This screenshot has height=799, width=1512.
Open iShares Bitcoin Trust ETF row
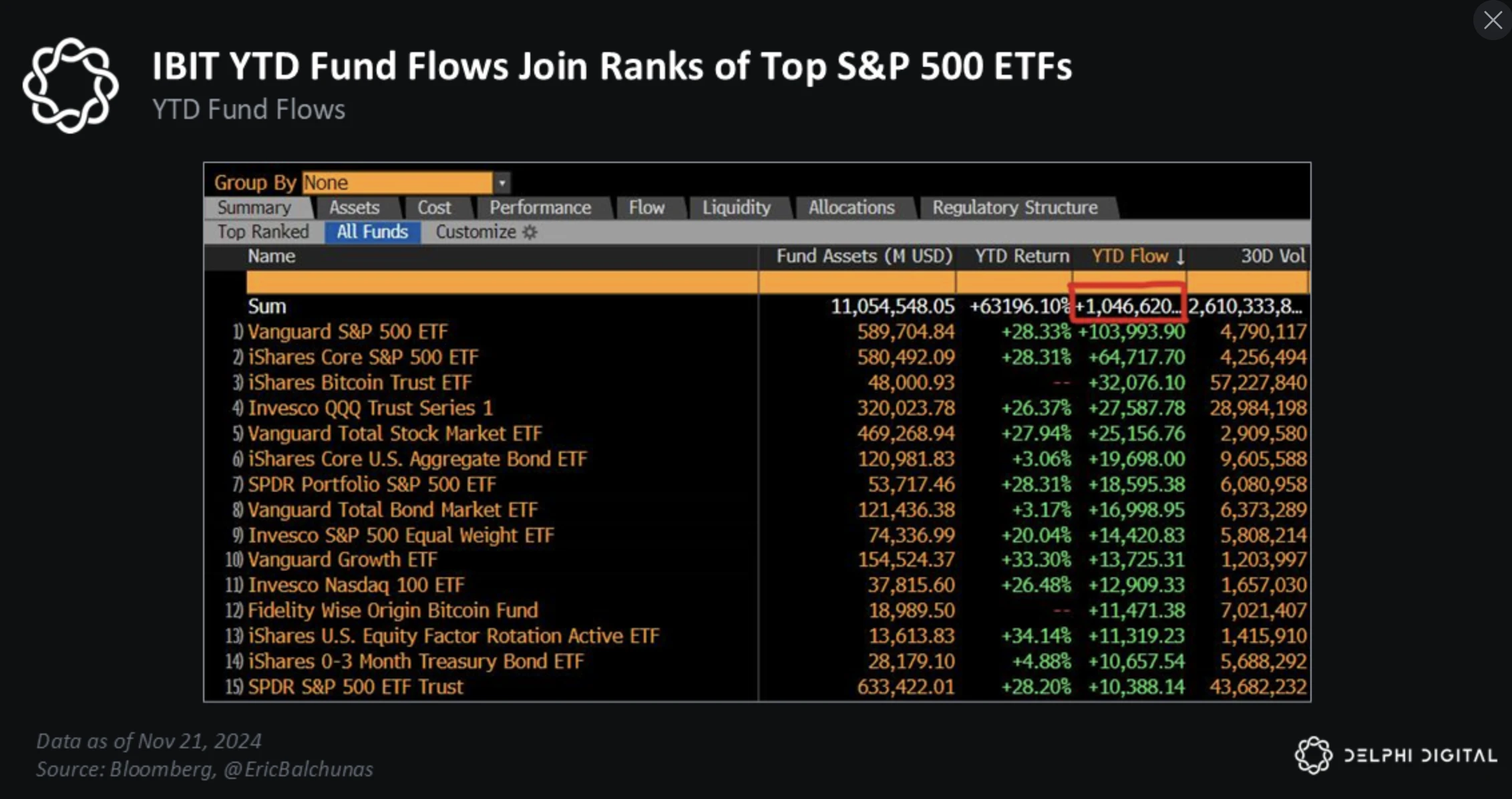[x=359, y=383]
